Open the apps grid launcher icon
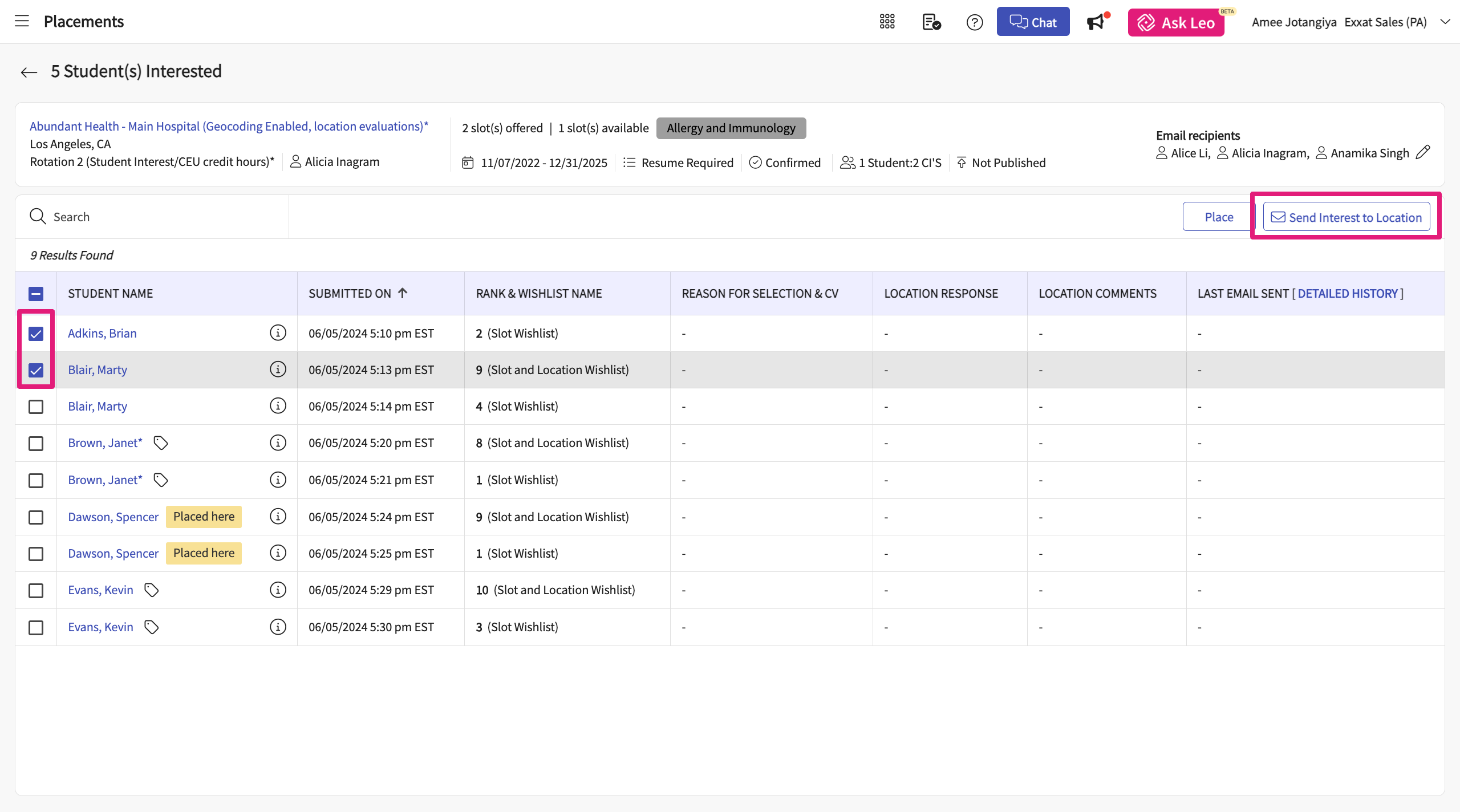The image size is (1460, 812). (887, 22)
